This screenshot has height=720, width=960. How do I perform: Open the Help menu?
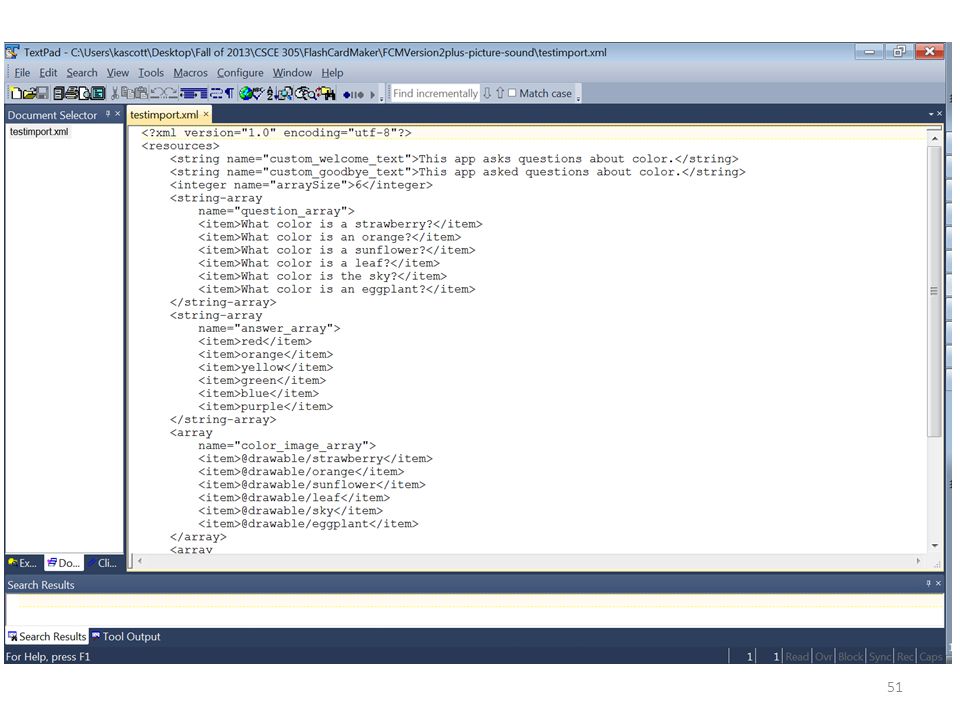point(332,72)
